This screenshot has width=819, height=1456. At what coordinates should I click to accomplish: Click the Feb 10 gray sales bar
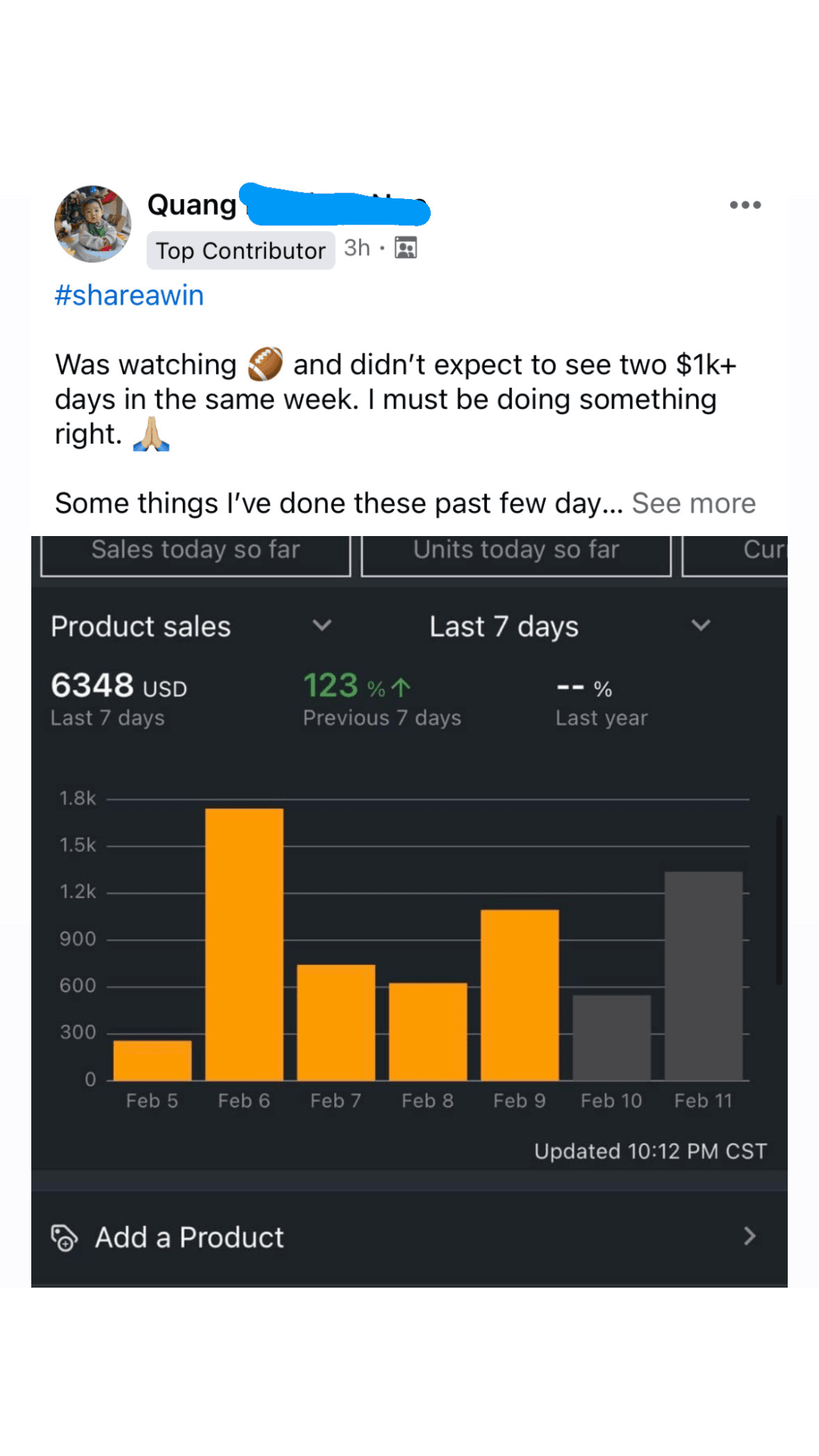611,1037
